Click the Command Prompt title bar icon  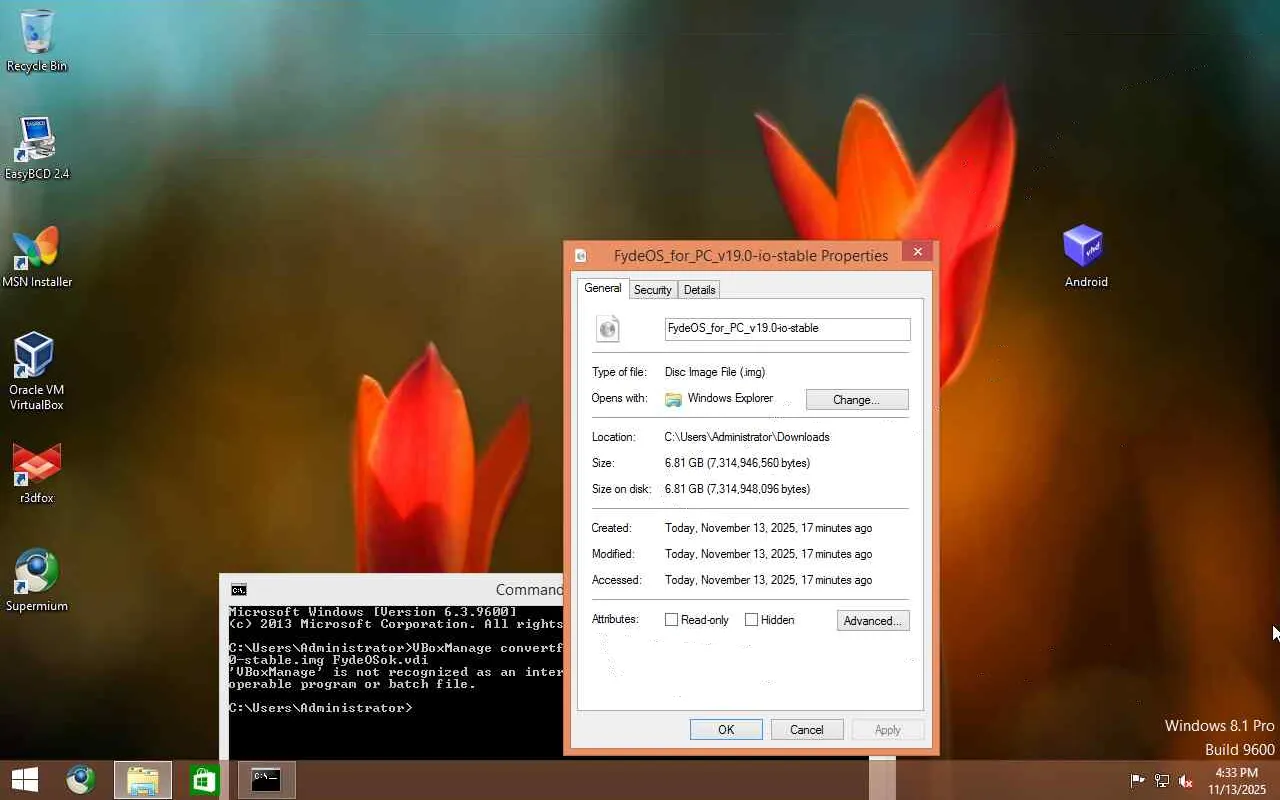tap(238, 590)
